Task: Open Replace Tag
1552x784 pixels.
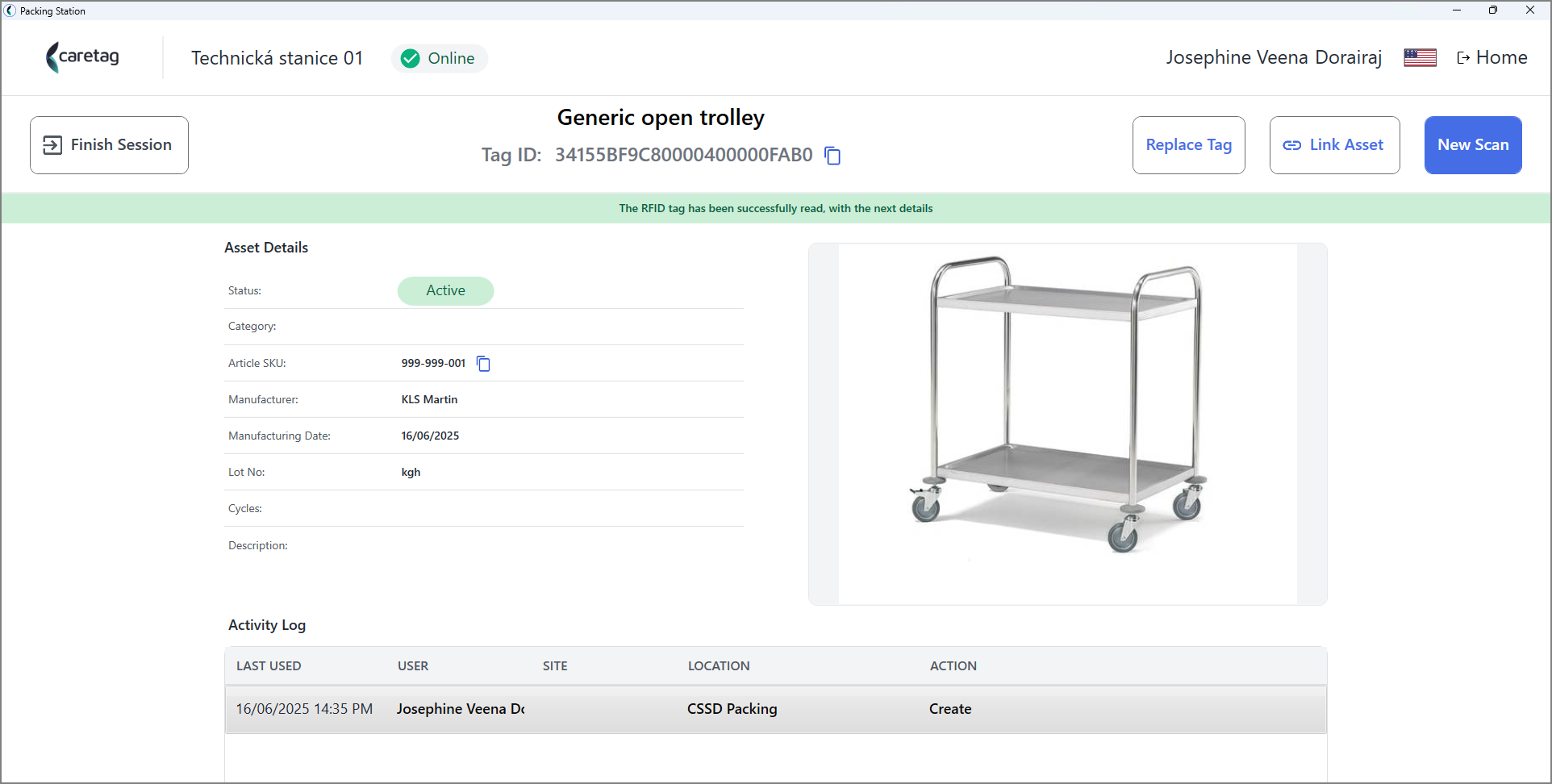Action: click(1188, 145)
